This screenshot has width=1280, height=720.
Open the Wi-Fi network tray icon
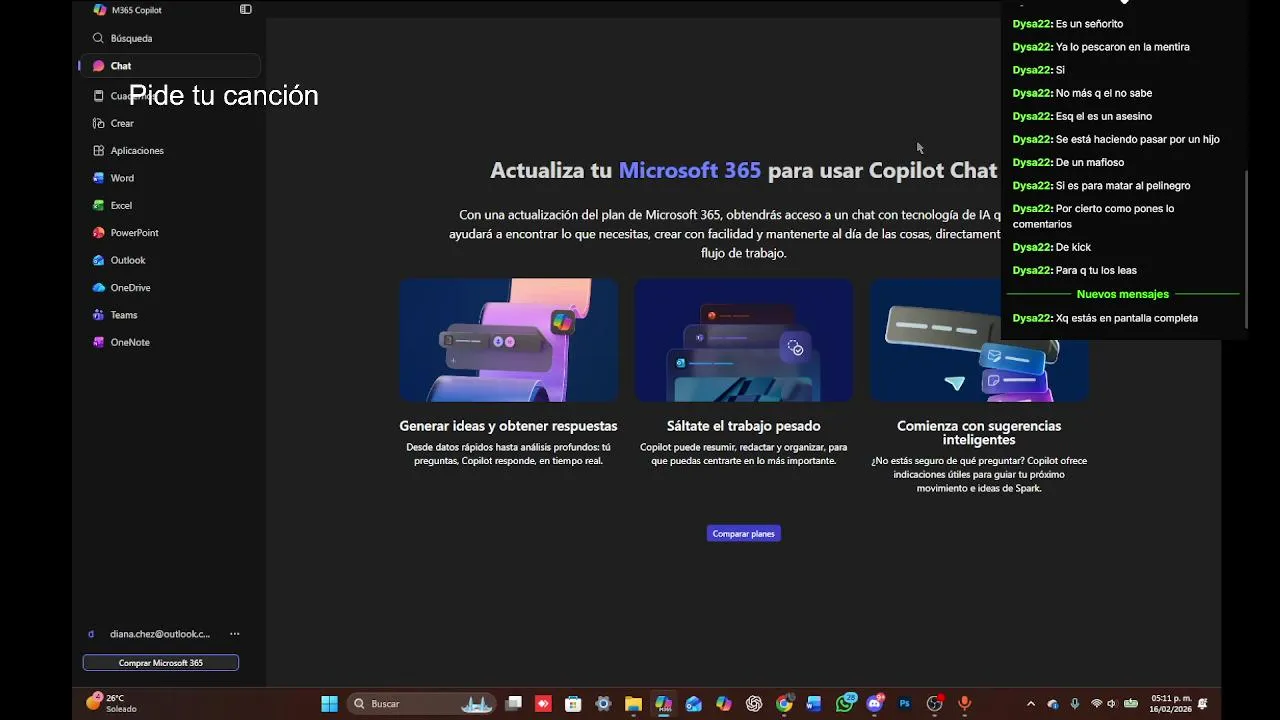tap(1096, 704)
